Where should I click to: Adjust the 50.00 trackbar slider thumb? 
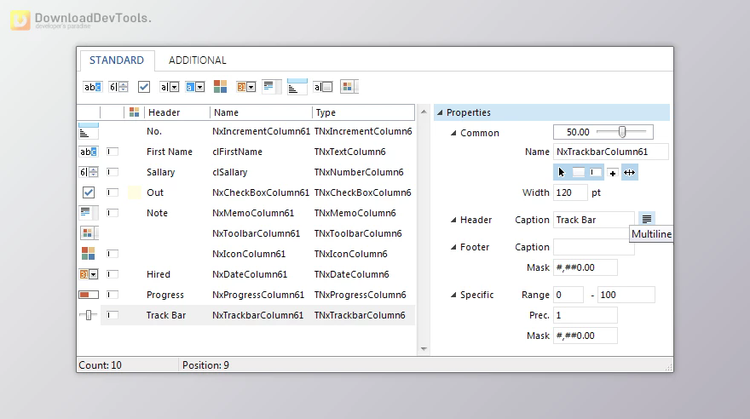pos(622,132)
